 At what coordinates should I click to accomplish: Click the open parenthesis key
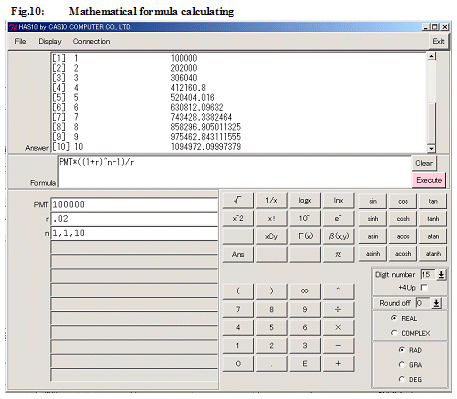238,291
